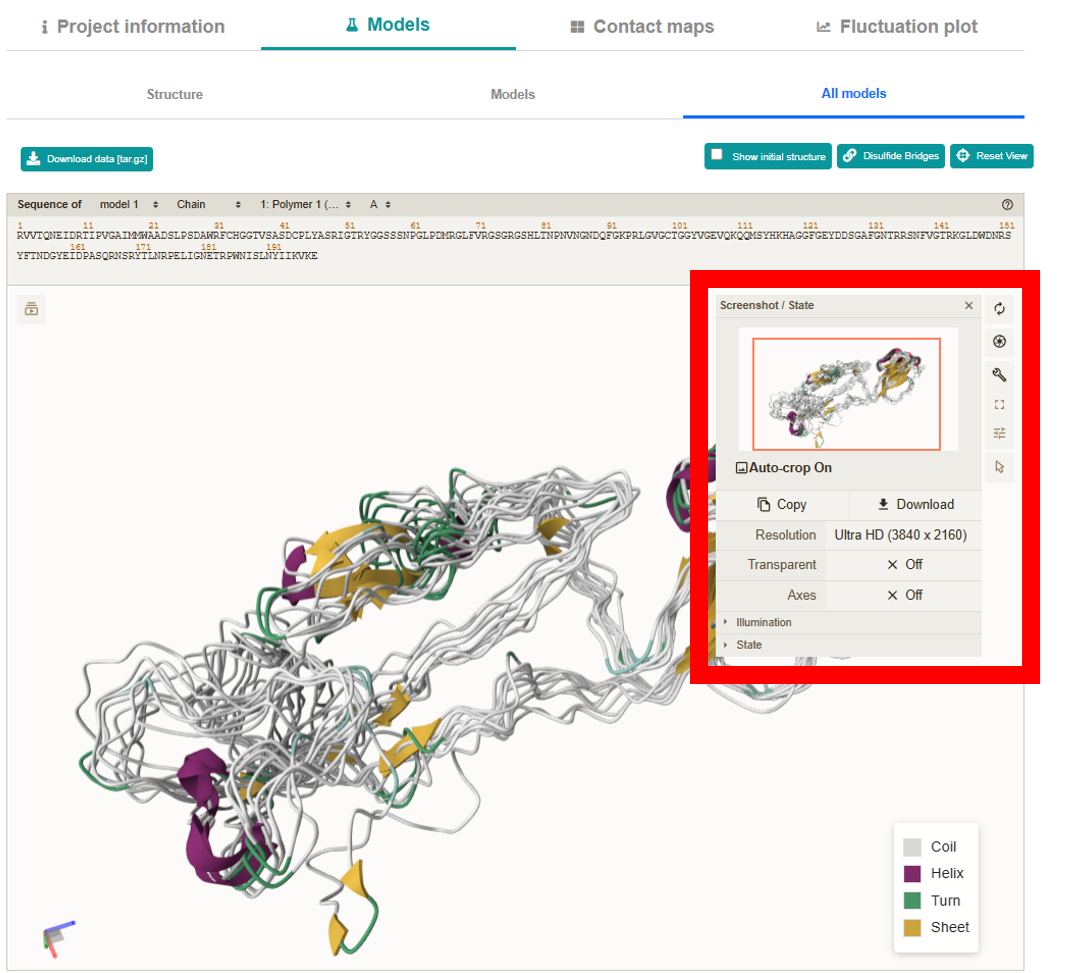Open the chain A dropdown
1065x973 pixels.
380,204
